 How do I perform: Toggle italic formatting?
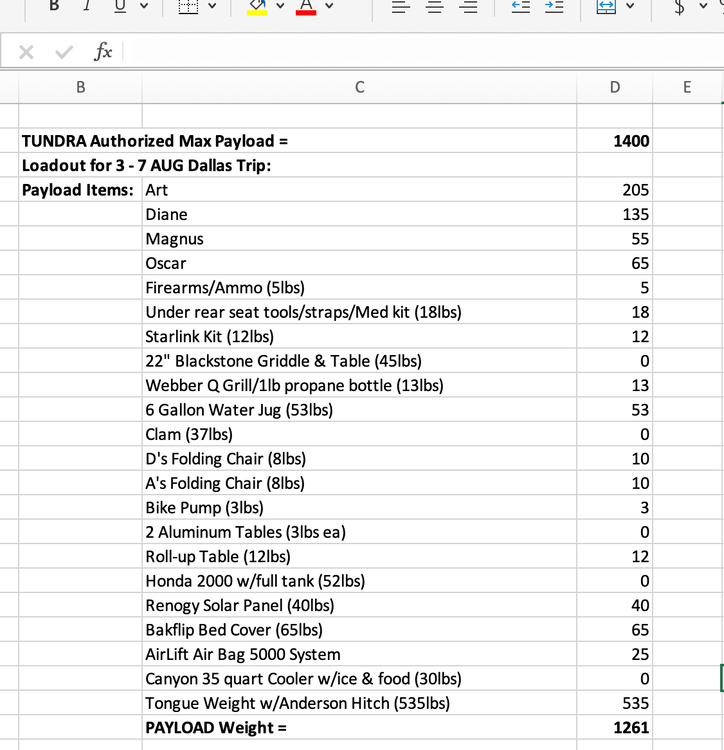[86, 6]
